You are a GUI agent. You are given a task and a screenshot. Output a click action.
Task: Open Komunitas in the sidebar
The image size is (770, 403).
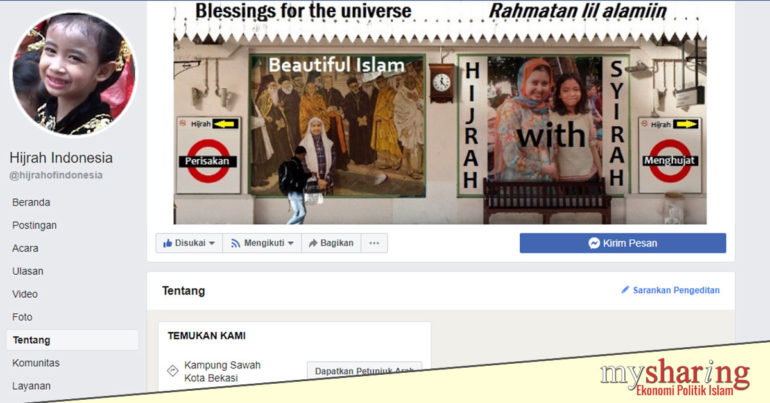click(x=35, y=363)
